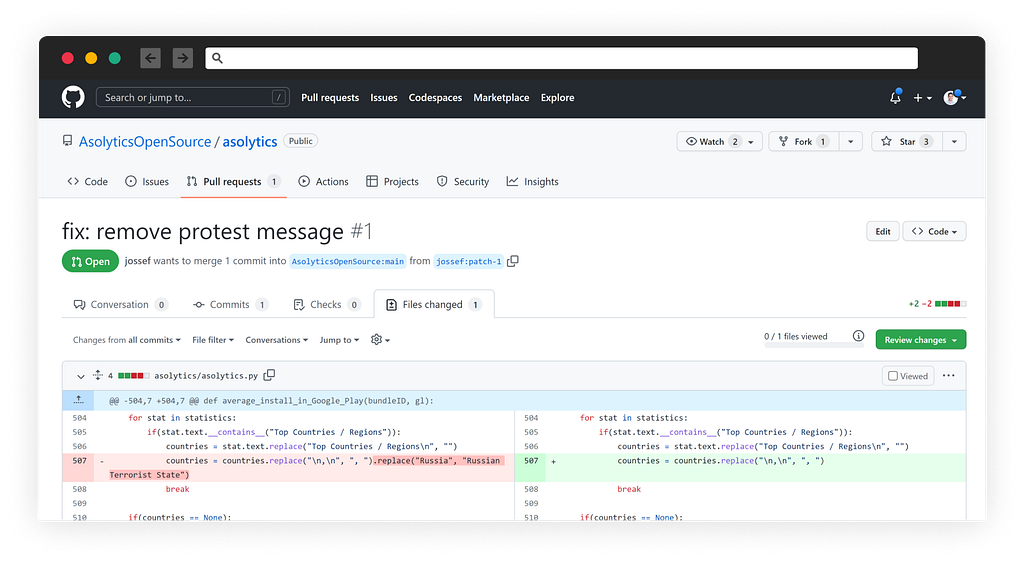This screenshot has height=562, width=1024.
Task: Open the Star lists dropdown arrow
Action: click(x=954, y=142)
